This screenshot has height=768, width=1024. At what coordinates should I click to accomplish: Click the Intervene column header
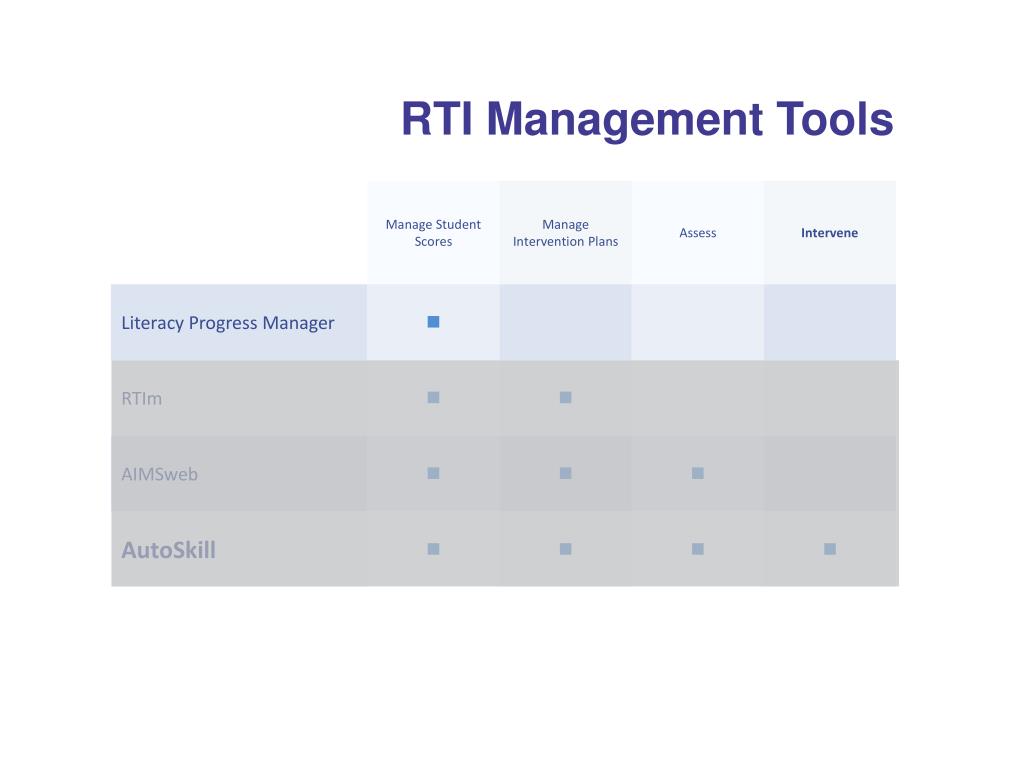pos(829,232)
